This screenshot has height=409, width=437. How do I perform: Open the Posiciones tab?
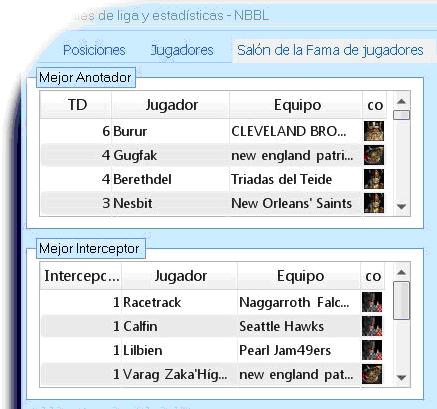(94, 50)
